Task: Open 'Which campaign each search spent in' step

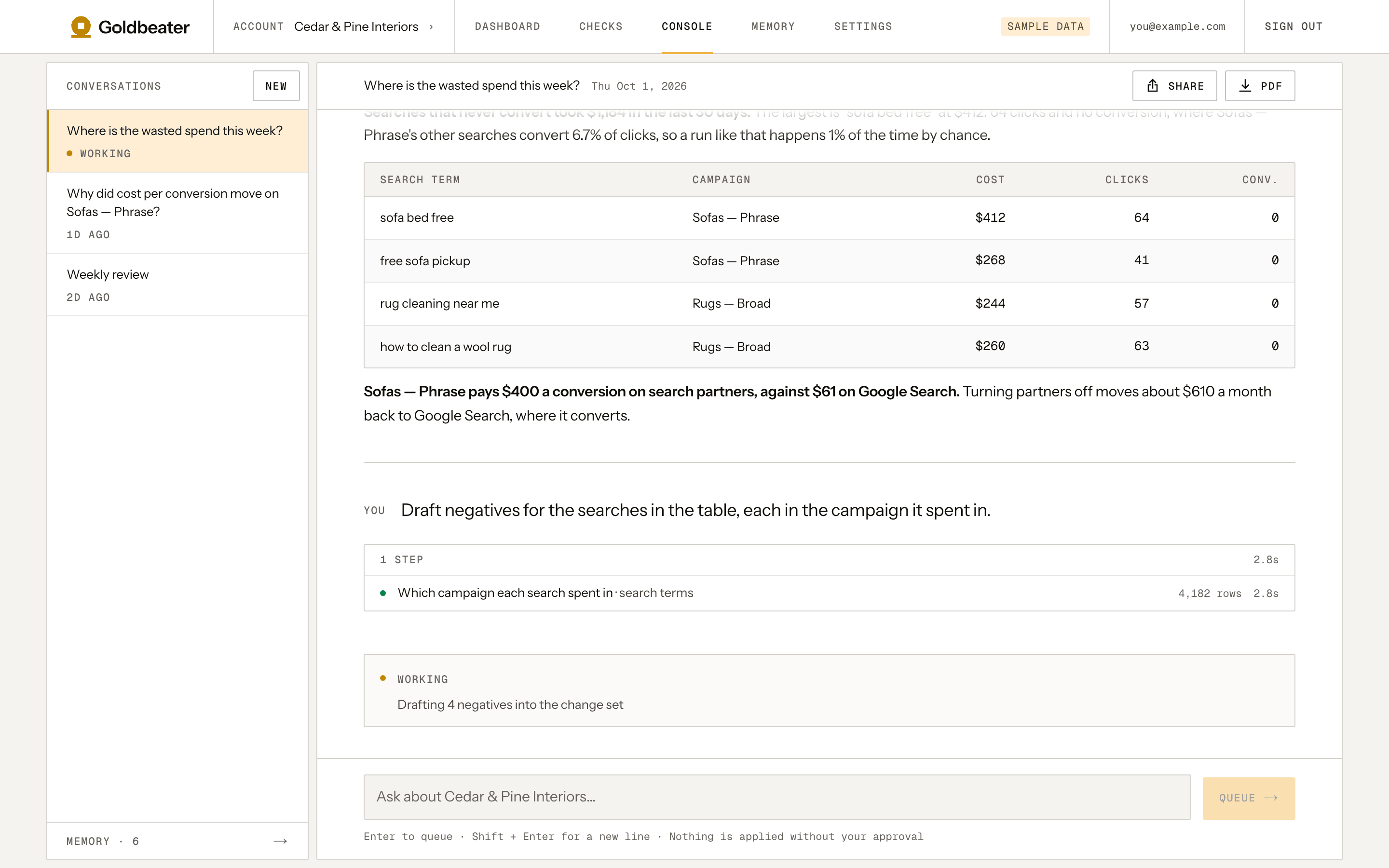Action: 829,593
